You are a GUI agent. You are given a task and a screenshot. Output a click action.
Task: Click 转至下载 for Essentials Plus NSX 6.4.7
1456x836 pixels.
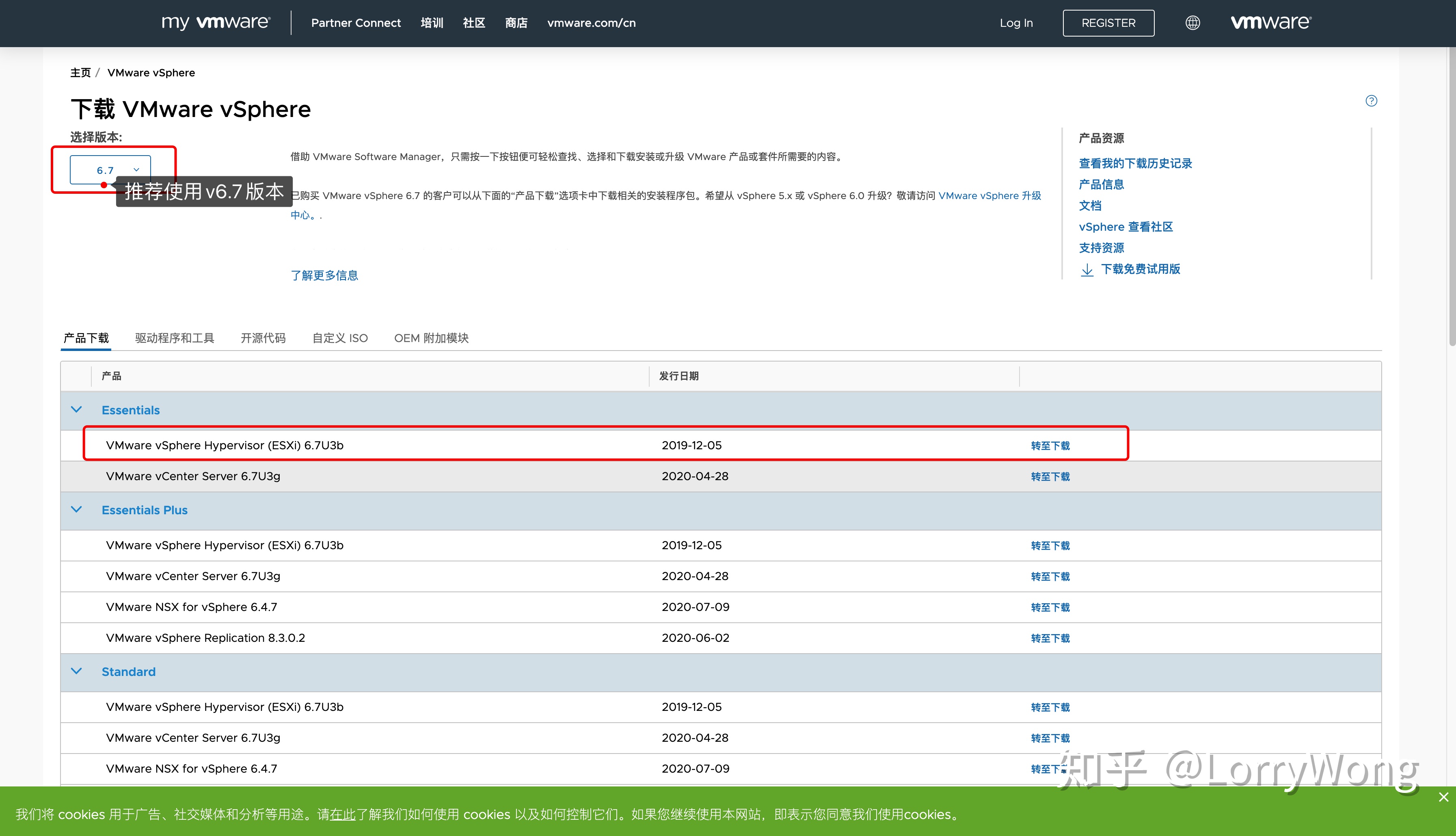coord(1050,608)
